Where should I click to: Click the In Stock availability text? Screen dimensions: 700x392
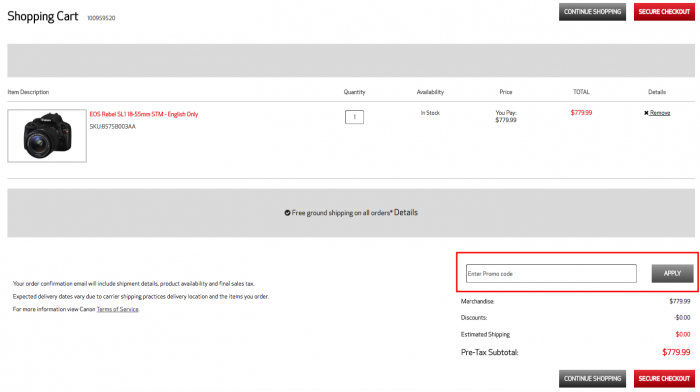tap(430, 113)
